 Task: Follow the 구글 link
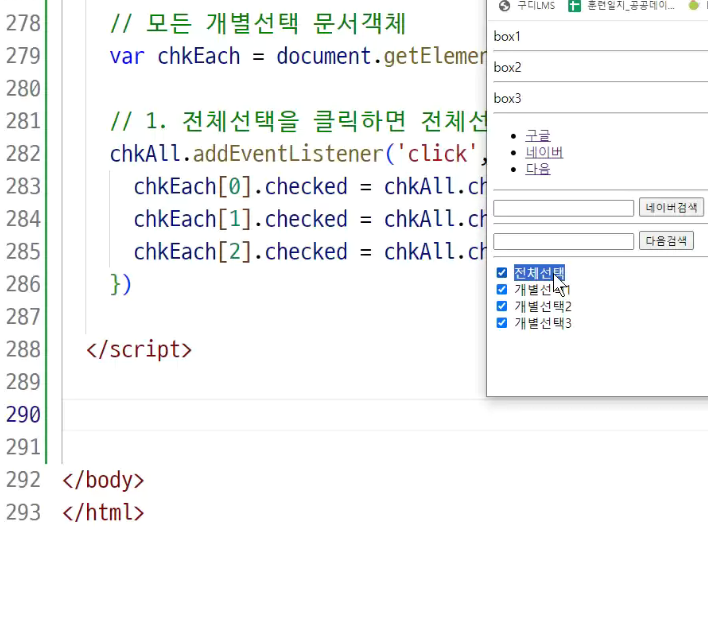click(x=538, y=135)
